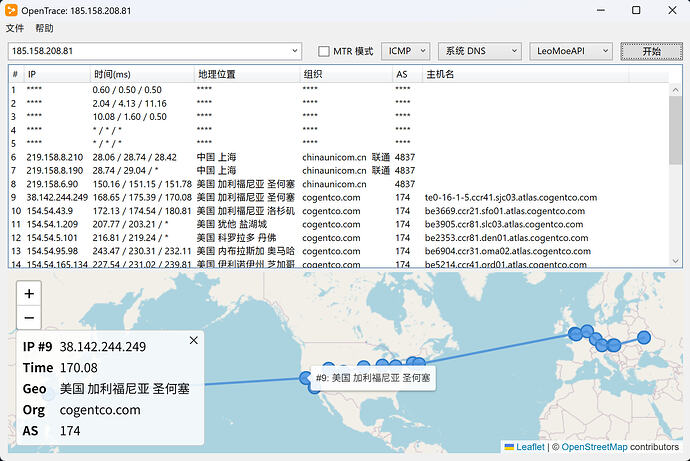Click the 美国 科罗拉多 丹佛 location cell
This screenshot has height=461, width=690.
(236, 238)
